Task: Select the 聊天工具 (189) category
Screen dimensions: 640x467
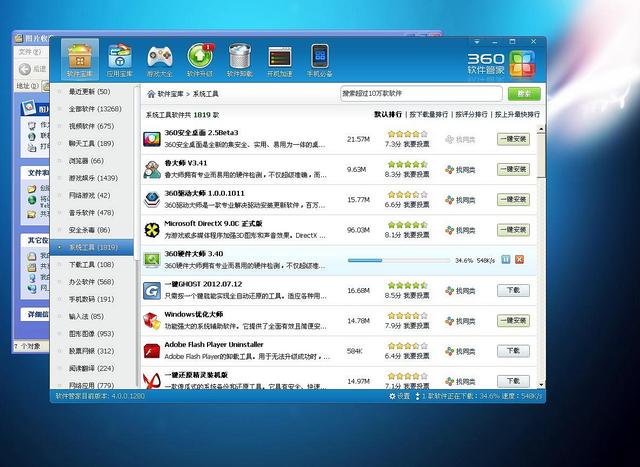Action: coord(92,143)
